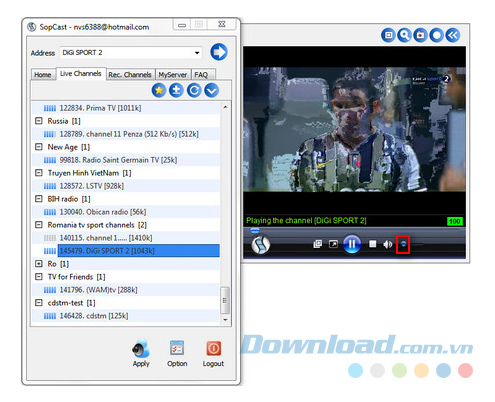This screenshot has width=495, height=402.
Task: Pause playback with the Pause button
Action: click(352, 244)
